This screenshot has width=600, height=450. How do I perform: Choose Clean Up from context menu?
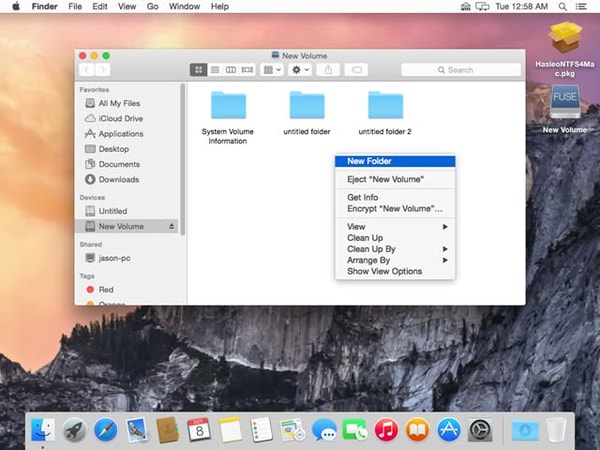[x=395, y=238]
